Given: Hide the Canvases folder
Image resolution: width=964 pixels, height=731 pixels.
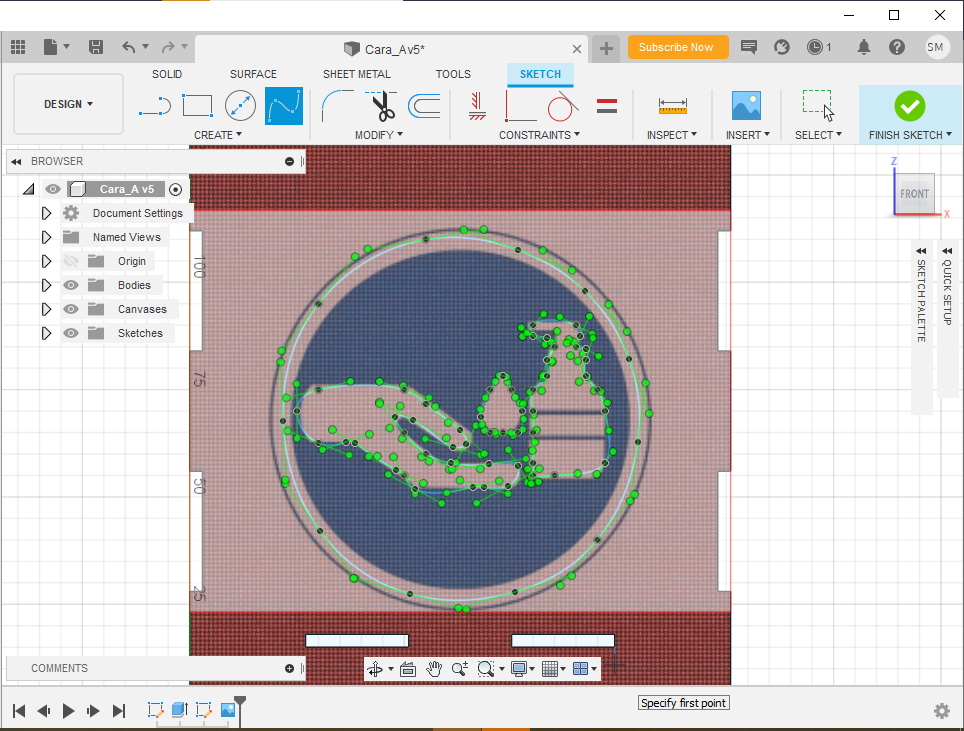Looking at the screenshot, I should click(x=71, y=309).
